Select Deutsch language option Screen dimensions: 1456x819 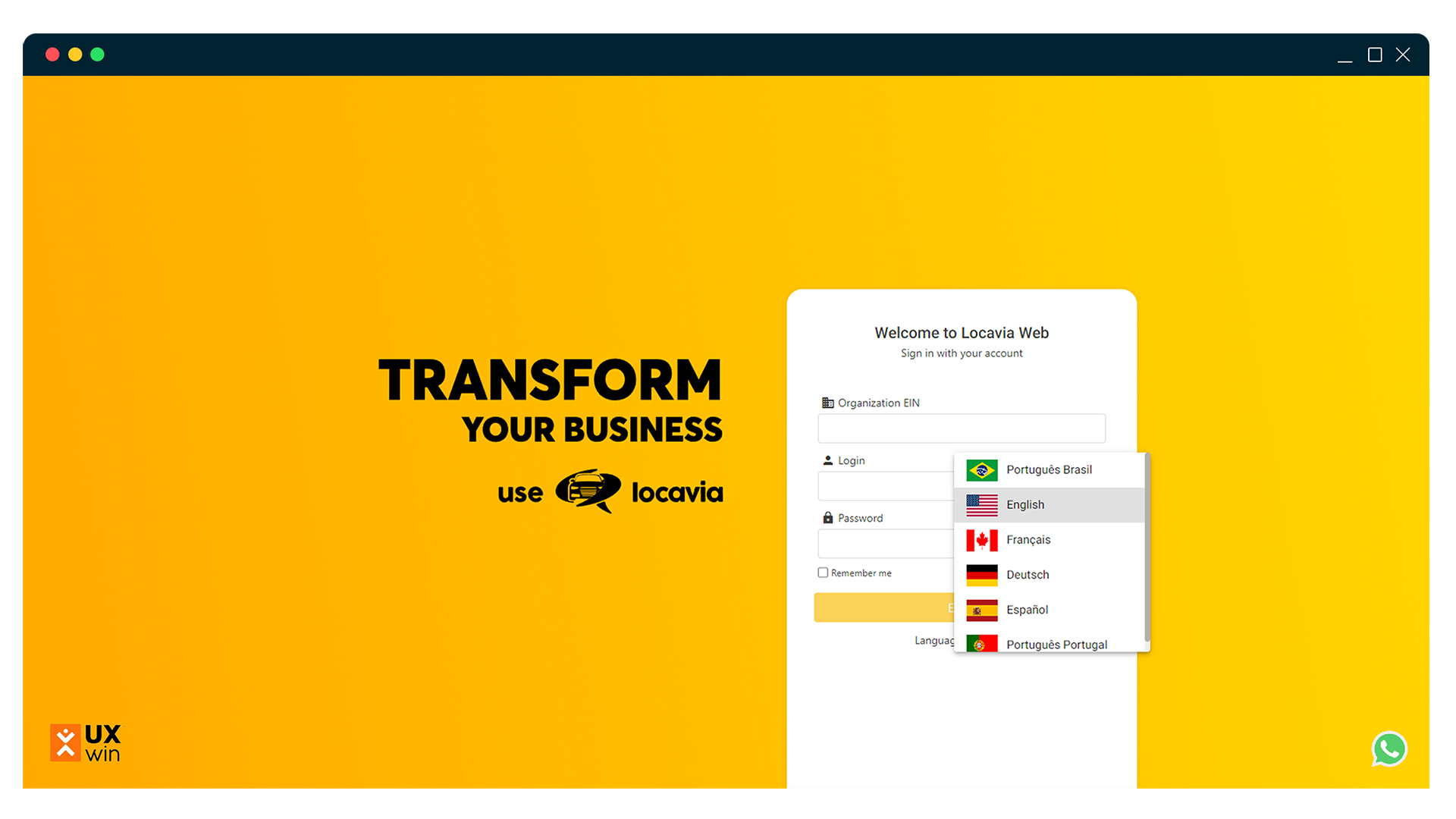point(1050,575)
